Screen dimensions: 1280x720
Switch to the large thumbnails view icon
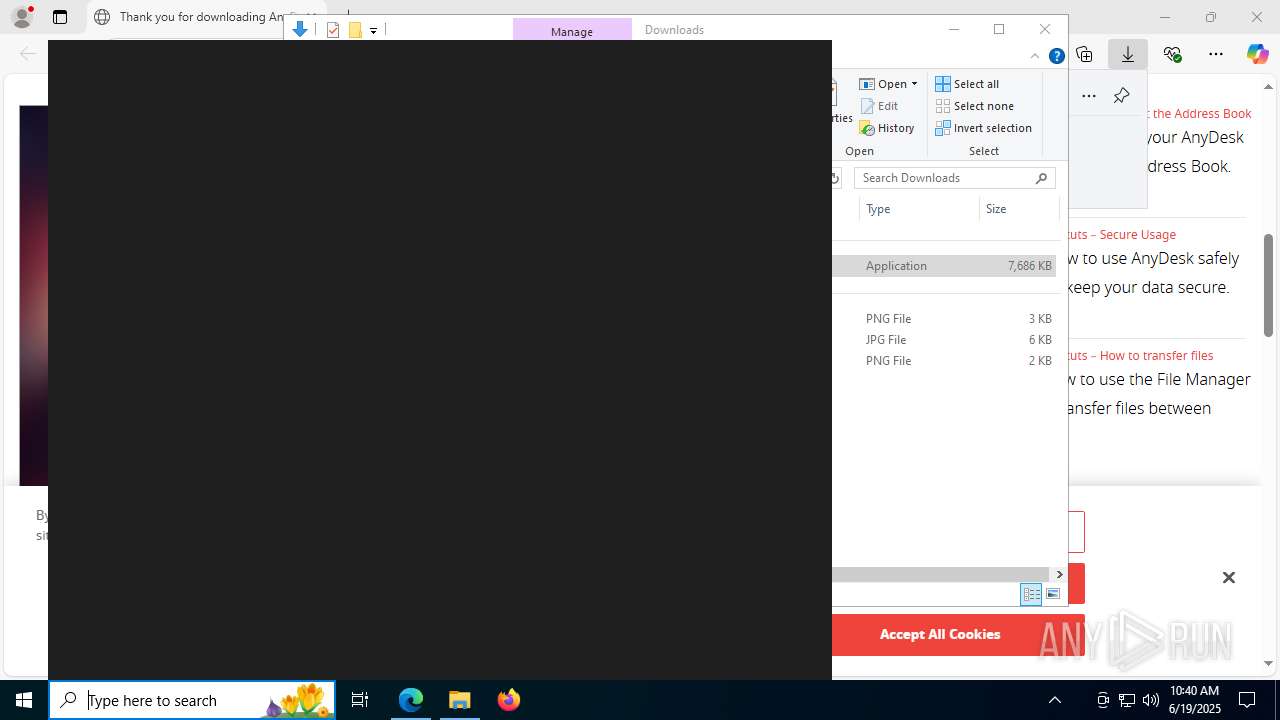(x=1053, y=594)
